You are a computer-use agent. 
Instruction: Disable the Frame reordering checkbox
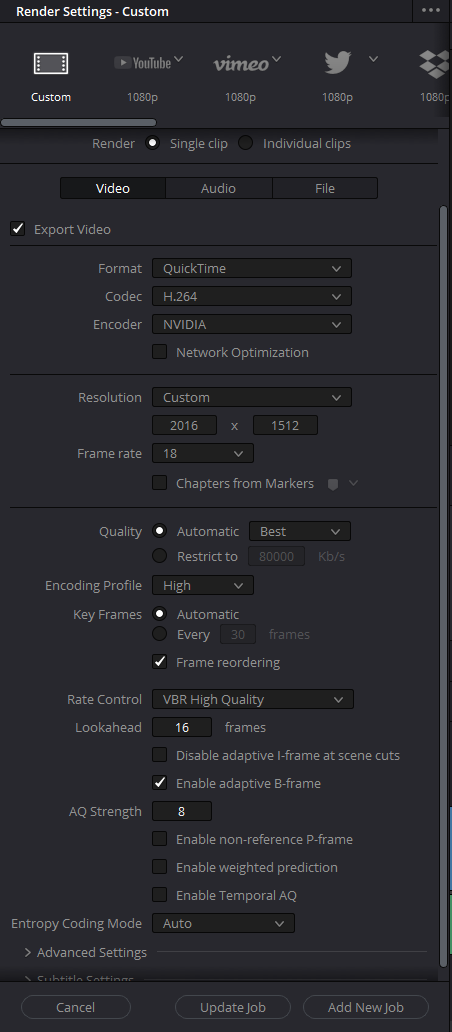tap(160, 661)
